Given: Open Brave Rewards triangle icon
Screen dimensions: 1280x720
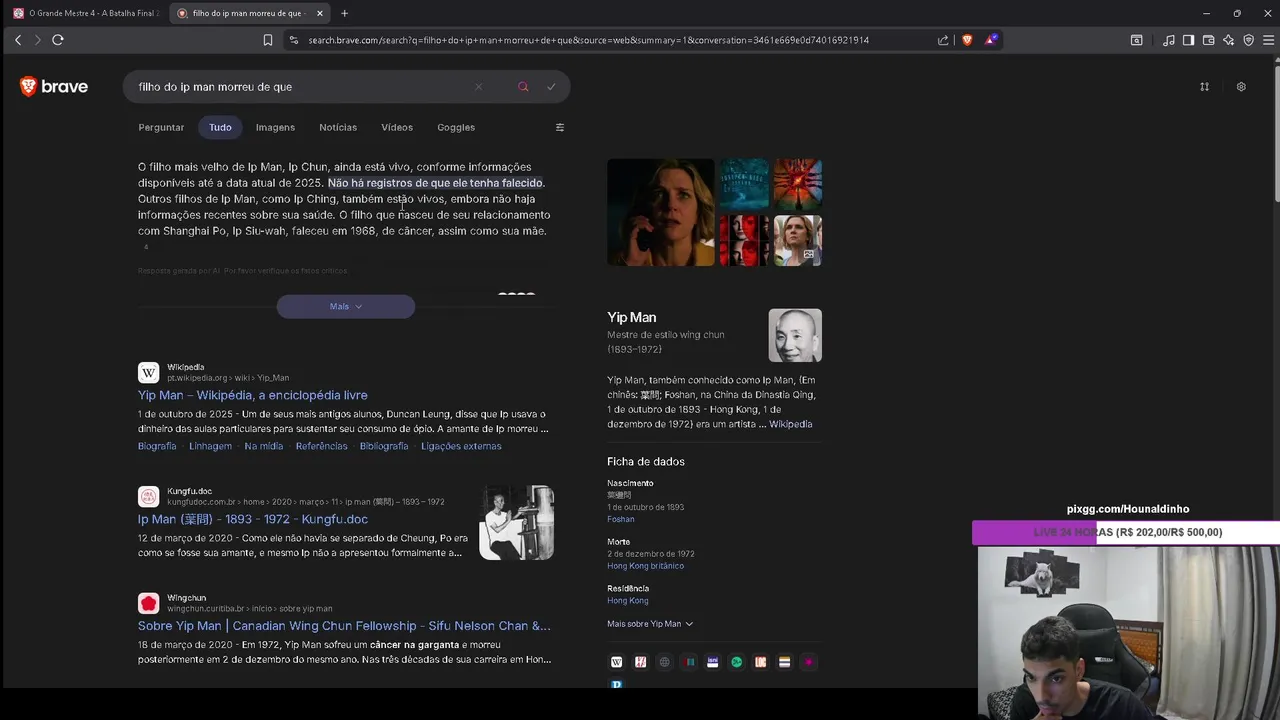Looking at the screenshot, I should click(x=990, y=40).
